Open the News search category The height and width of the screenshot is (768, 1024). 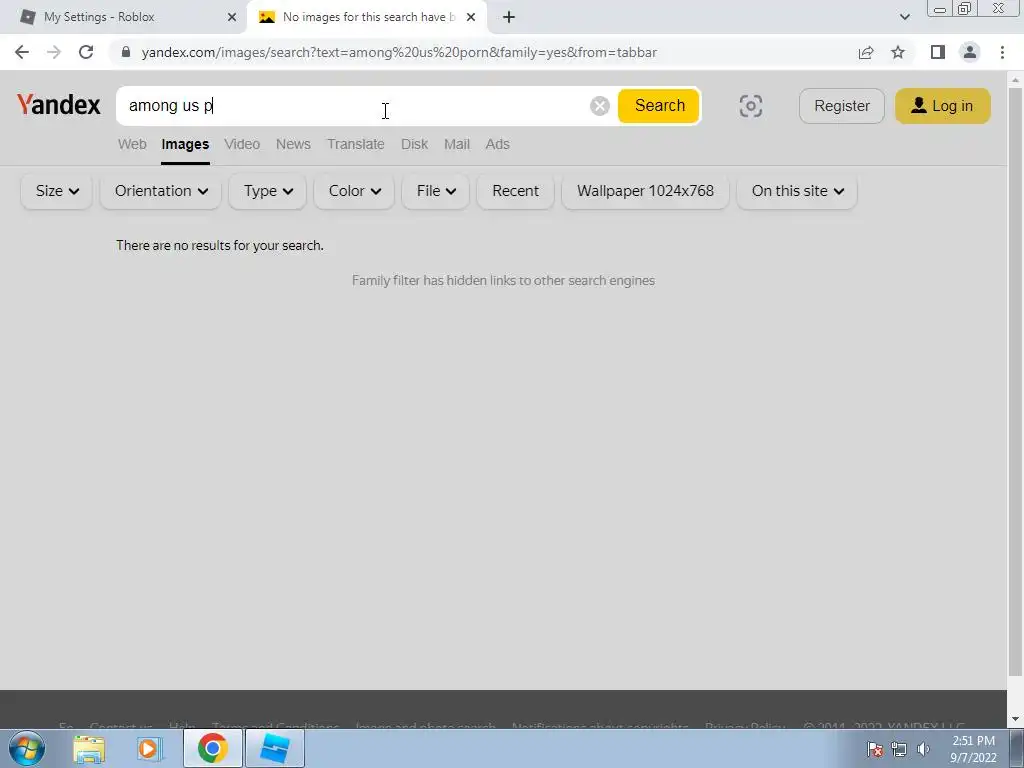pyautogui.click(x=293, y=144)
